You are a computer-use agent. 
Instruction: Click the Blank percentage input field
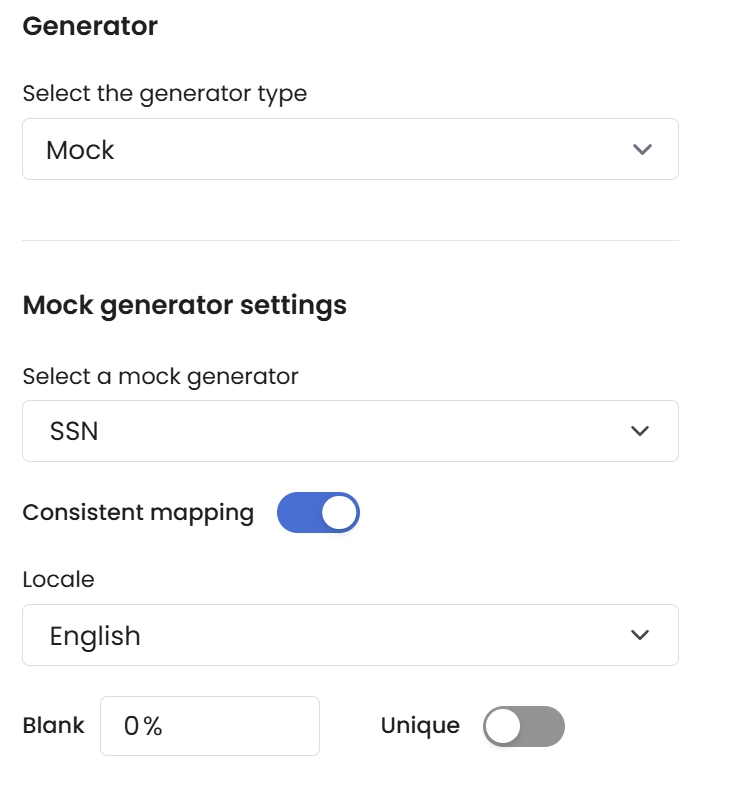pos(209,726)
